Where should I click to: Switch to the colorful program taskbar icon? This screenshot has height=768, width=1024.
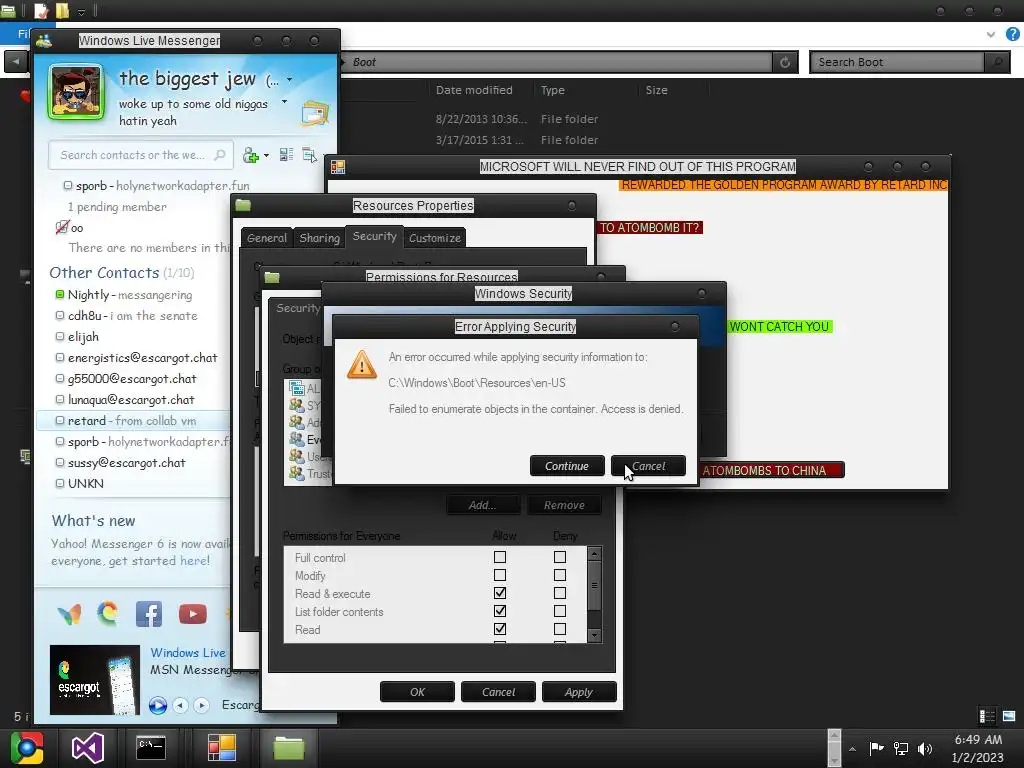tap(221, 747)
